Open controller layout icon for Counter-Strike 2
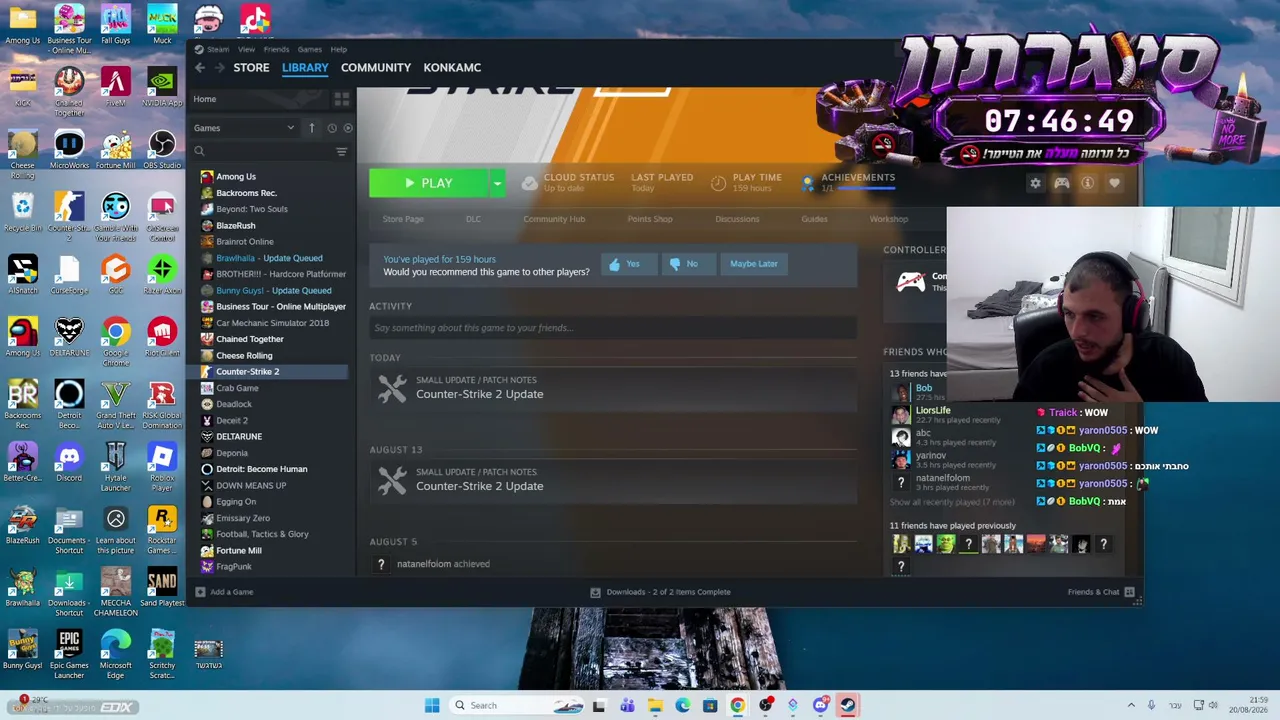The width and height of the screenshot is (1280, 720). (1062, 183)
